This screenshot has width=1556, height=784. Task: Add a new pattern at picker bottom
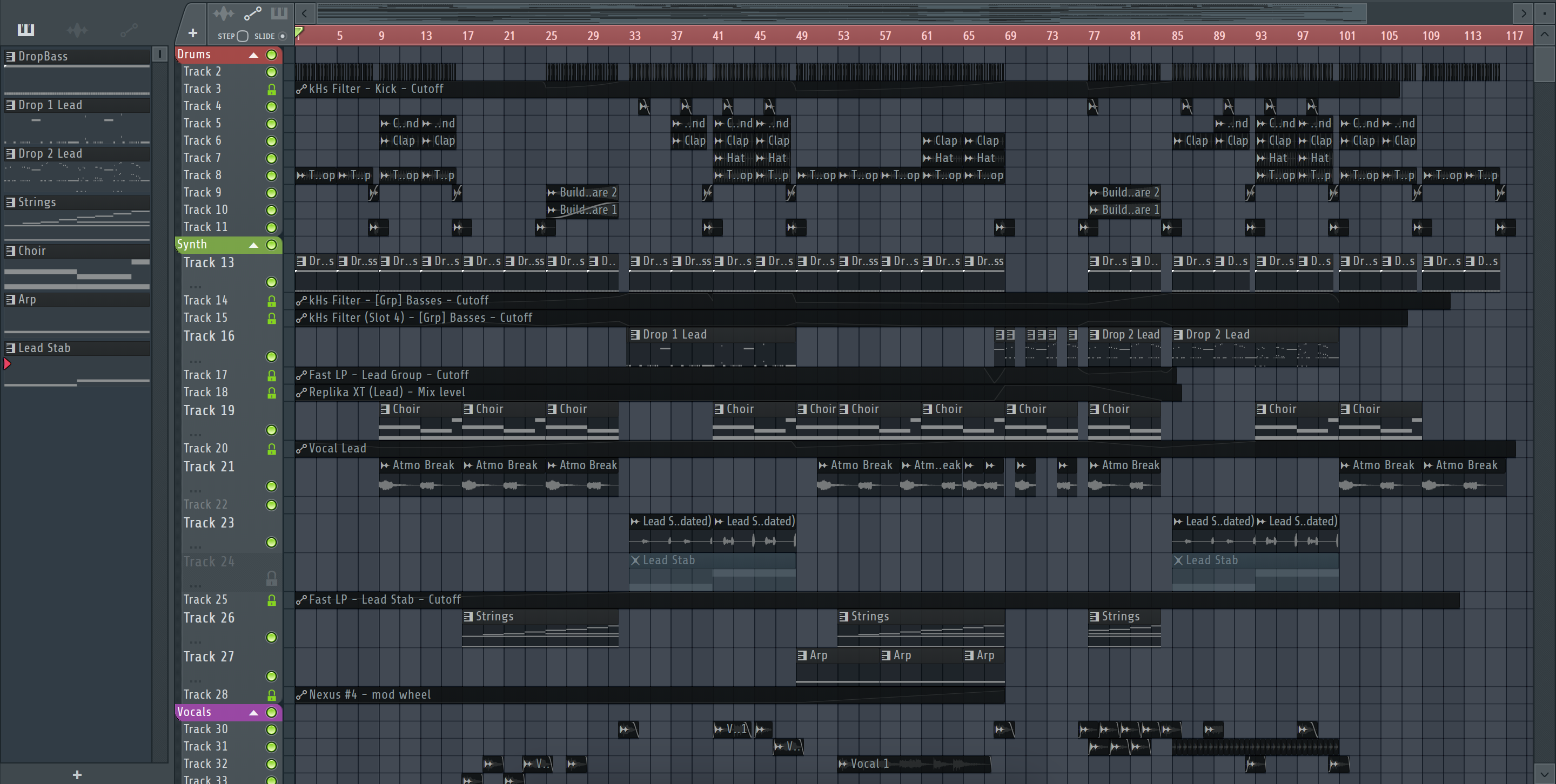(x=77, y=775)
